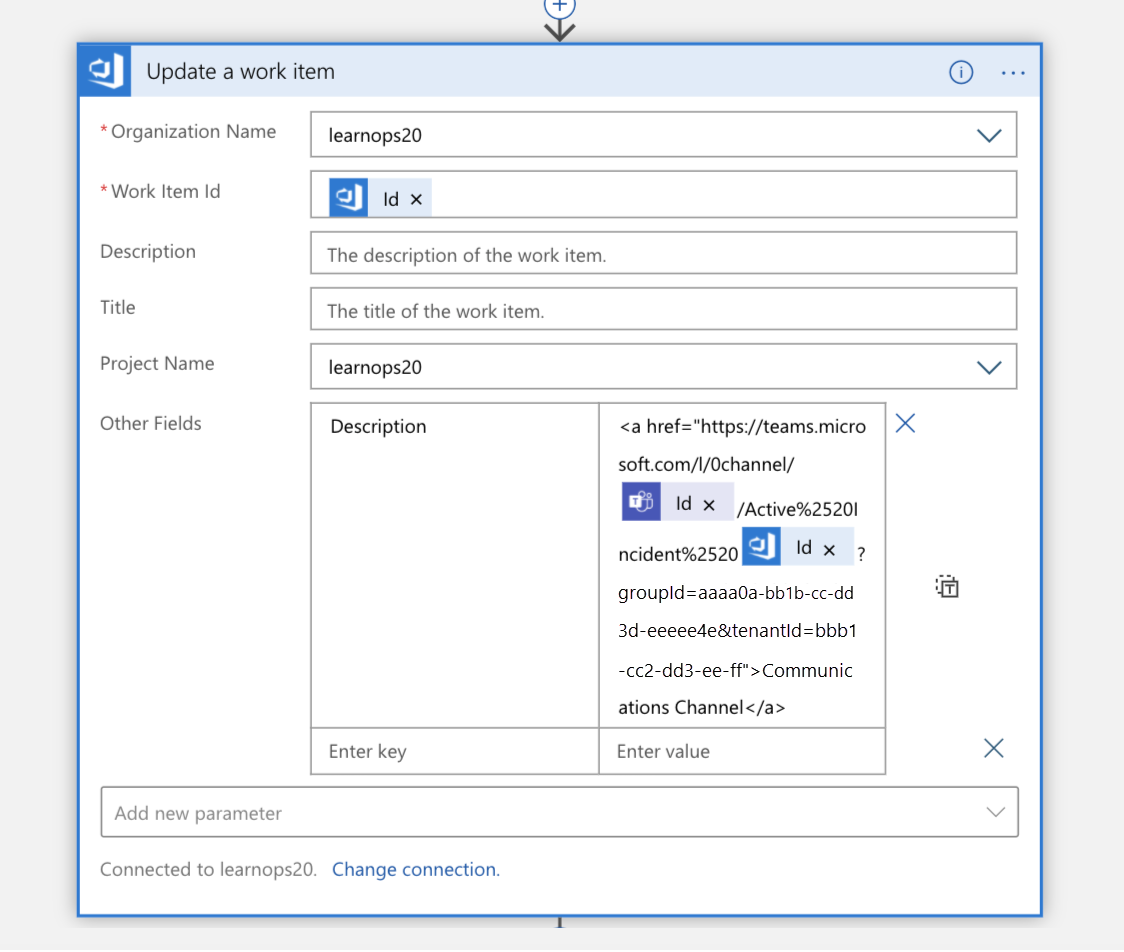Open the info icon for Update a work item
The image size is (1124, 952).
(961, 72)
